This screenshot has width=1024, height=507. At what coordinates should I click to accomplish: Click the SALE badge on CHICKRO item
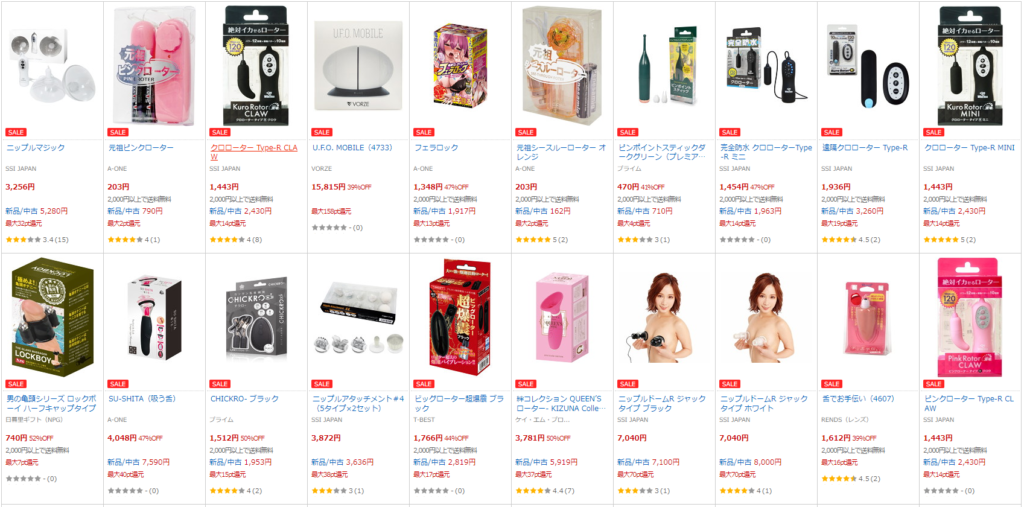[x=220, y=384]
